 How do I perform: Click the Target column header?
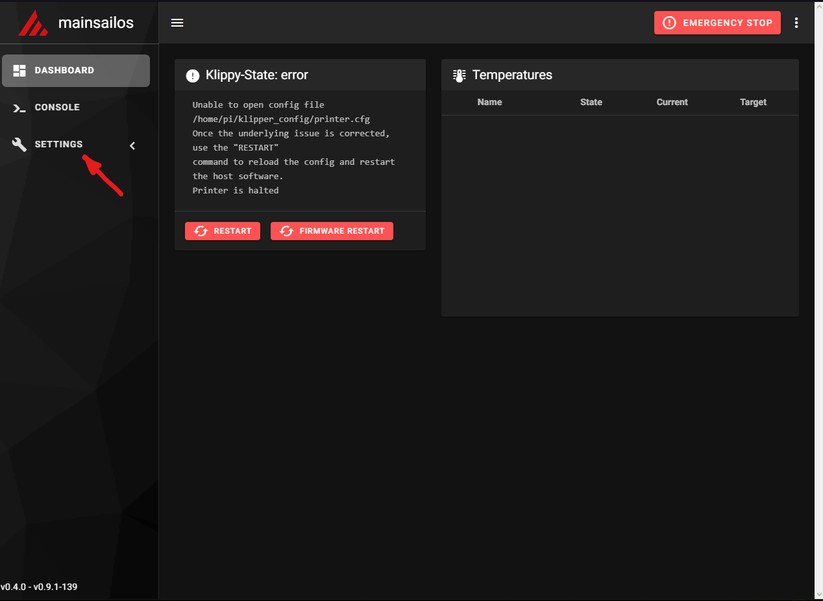tap(753, 102)
